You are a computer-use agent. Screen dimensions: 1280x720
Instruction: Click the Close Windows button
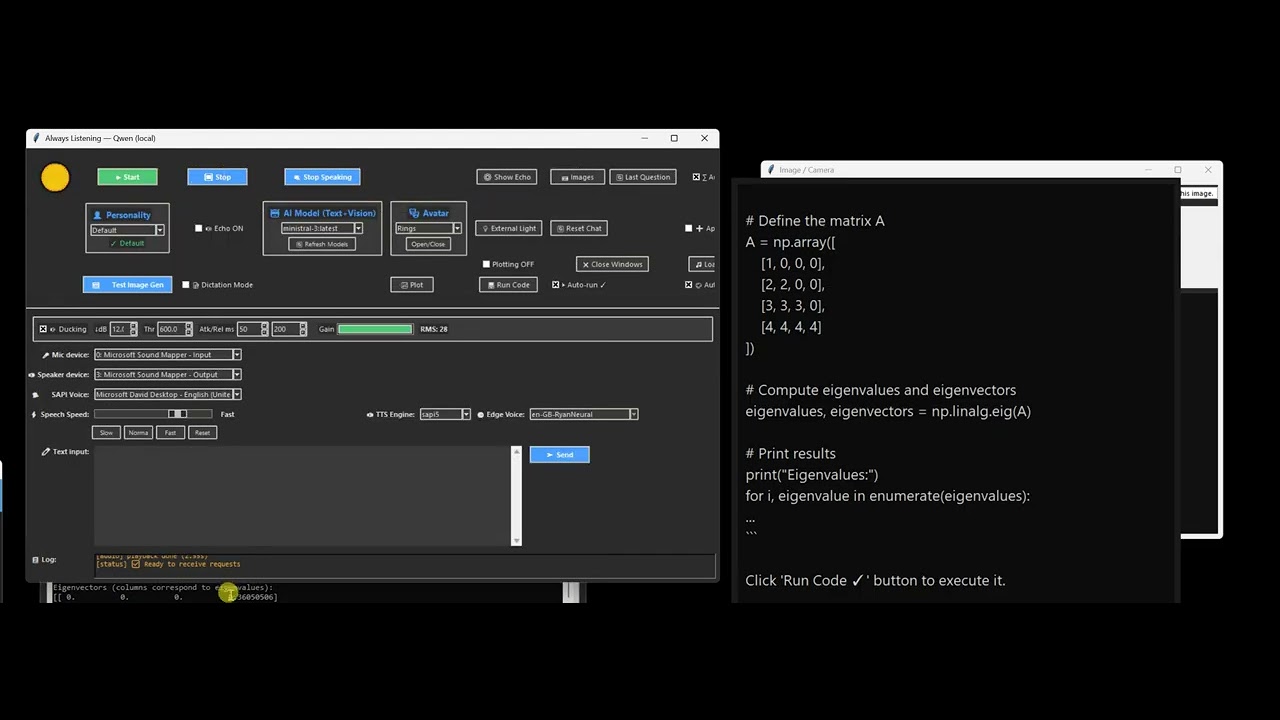coord(612,264)
